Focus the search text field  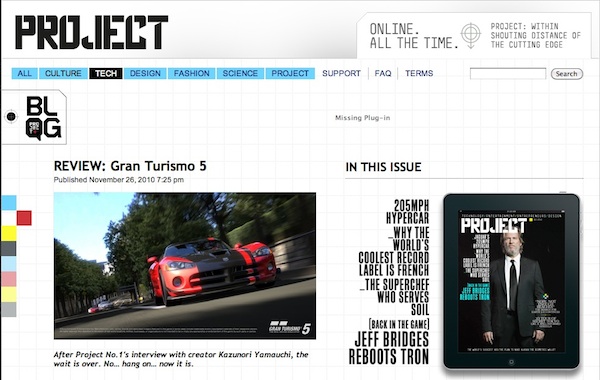508,73
